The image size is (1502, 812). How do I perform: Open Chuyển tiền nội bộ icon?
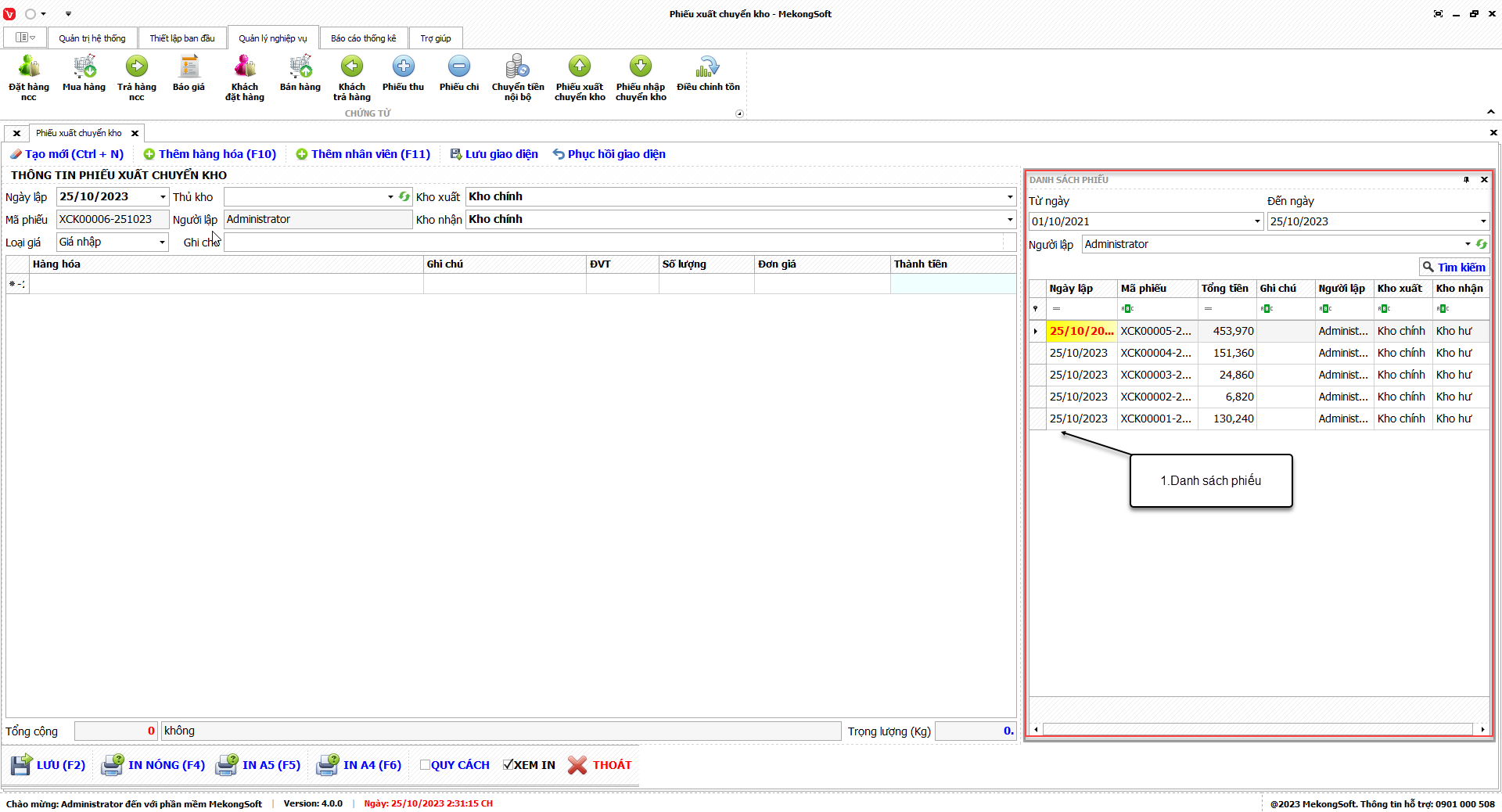(517, 67)
